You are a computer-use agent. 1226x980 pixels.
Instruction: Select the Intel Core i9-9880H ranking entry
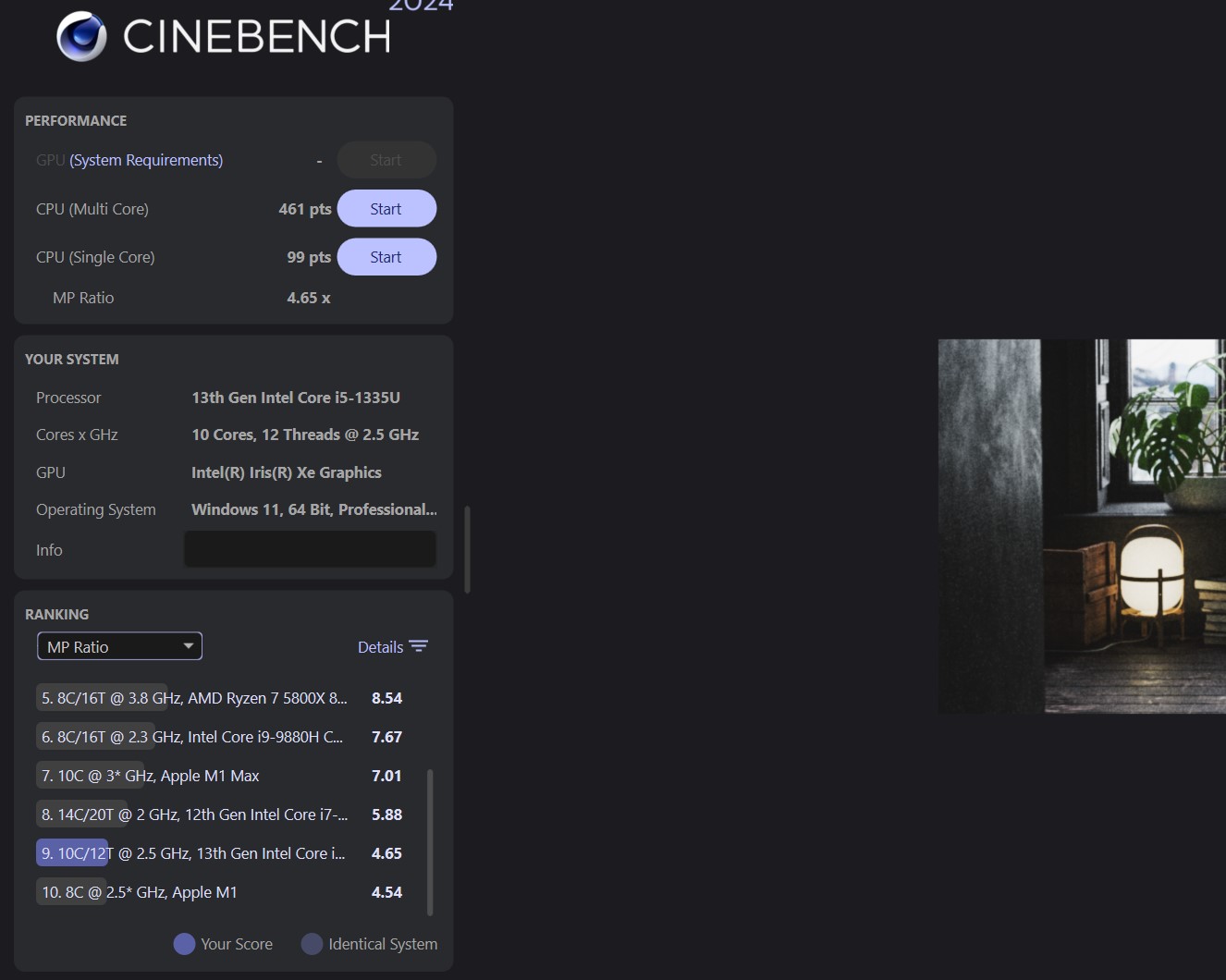[192, 737]
